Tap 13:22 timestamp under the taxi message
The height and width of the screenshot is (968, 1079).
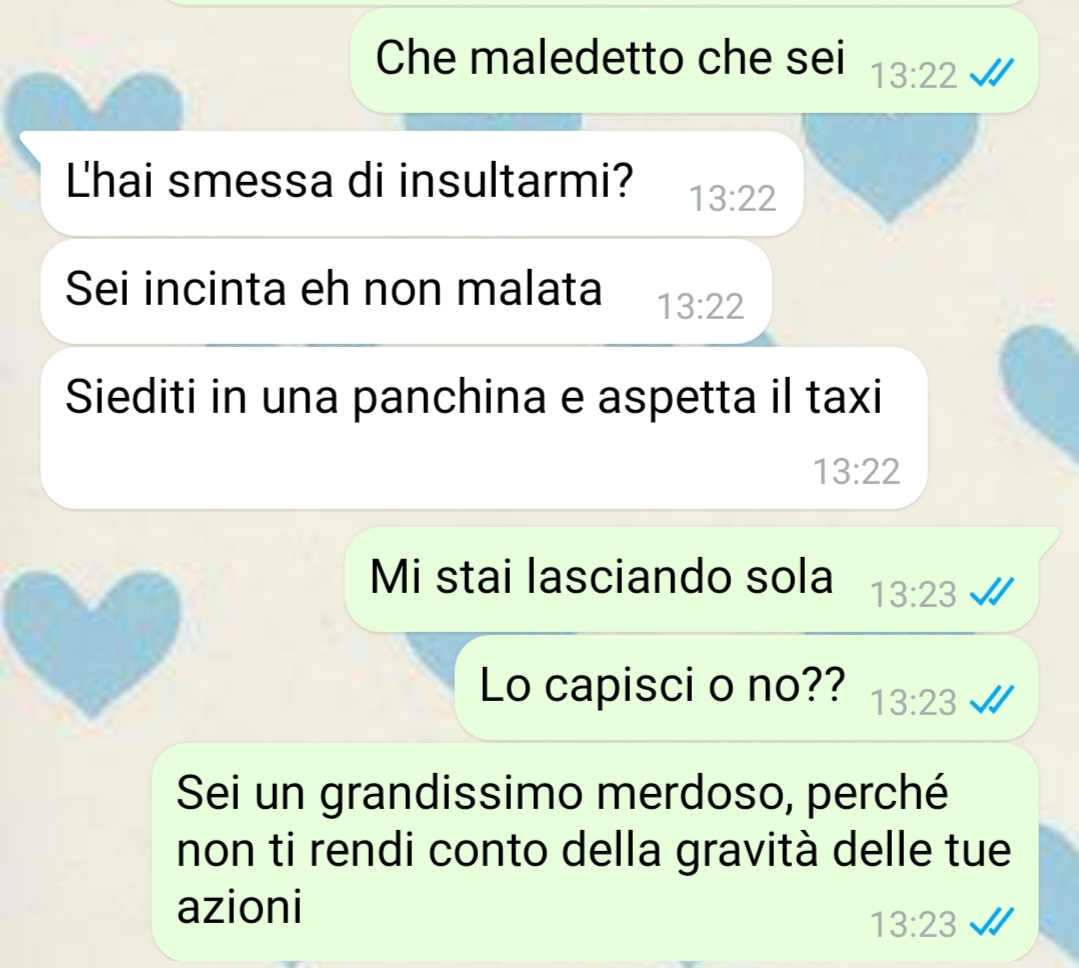856,472
